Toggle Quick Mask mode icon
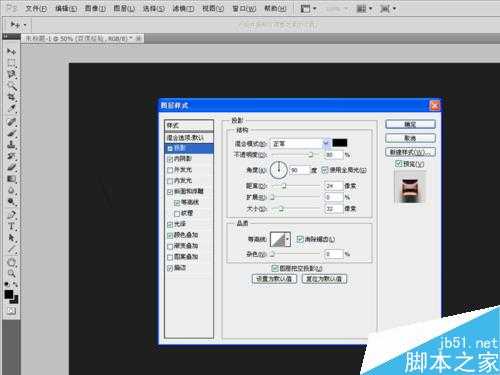 pyautogui.click(x=11, y=311)
